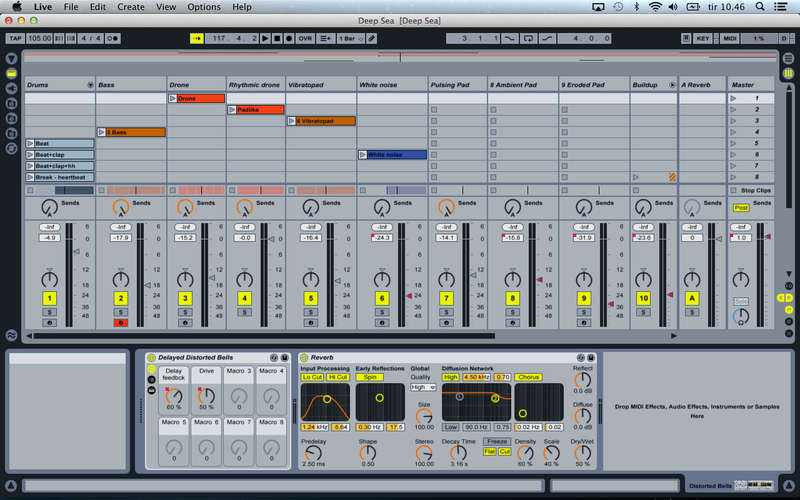Click the transport Stop button
The height and width of the screenshot is (500, 800).
(x=277, y=38)
